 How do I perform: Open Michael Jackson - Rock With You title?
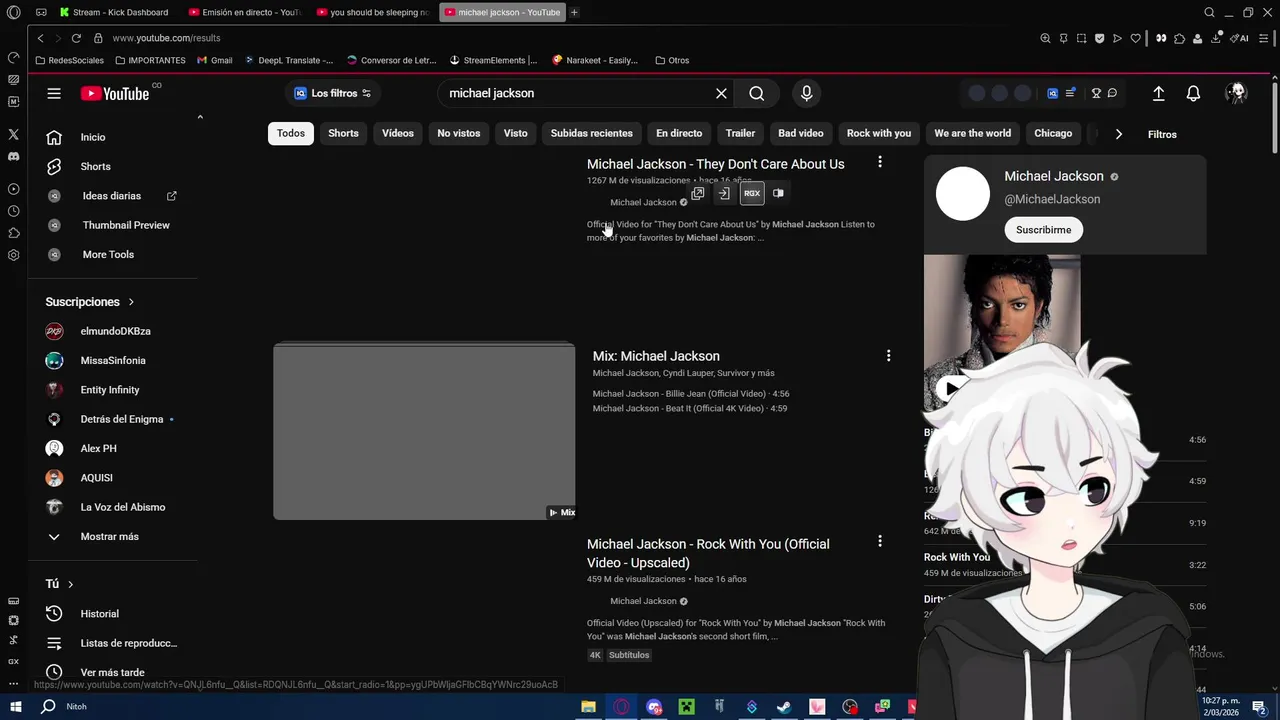click(x=708, y=553)
